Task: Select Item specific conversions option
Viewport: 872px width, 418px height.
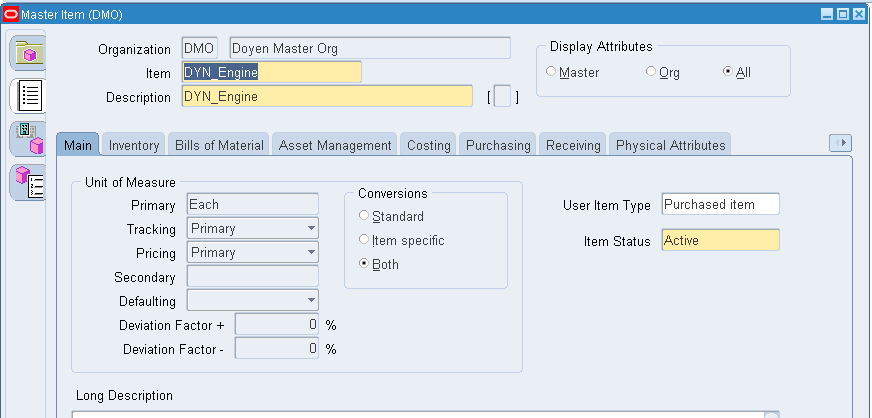Action: (x=402, y=240)
